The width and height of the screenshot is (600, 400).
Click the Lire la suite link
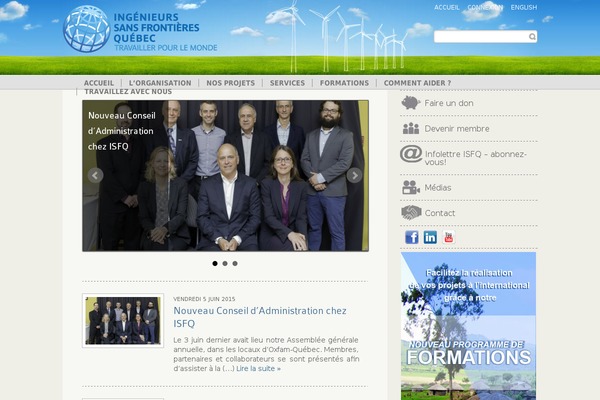(x=258, y=368)
